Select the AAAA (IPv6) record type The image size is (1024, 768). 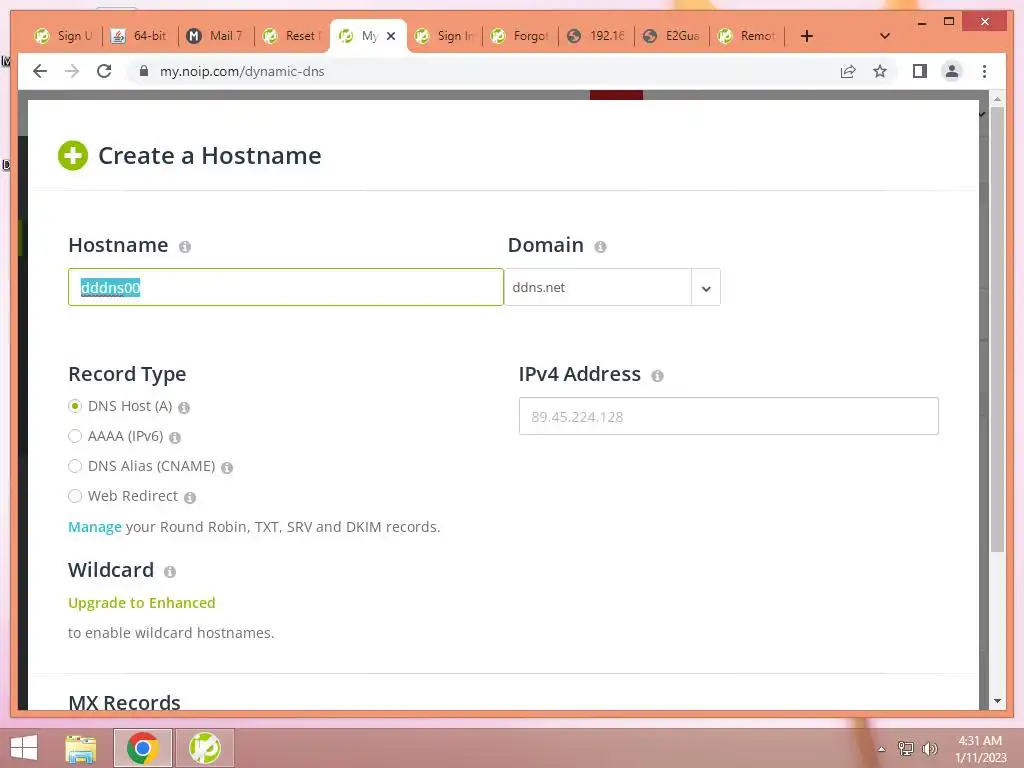tap(75, 436)
